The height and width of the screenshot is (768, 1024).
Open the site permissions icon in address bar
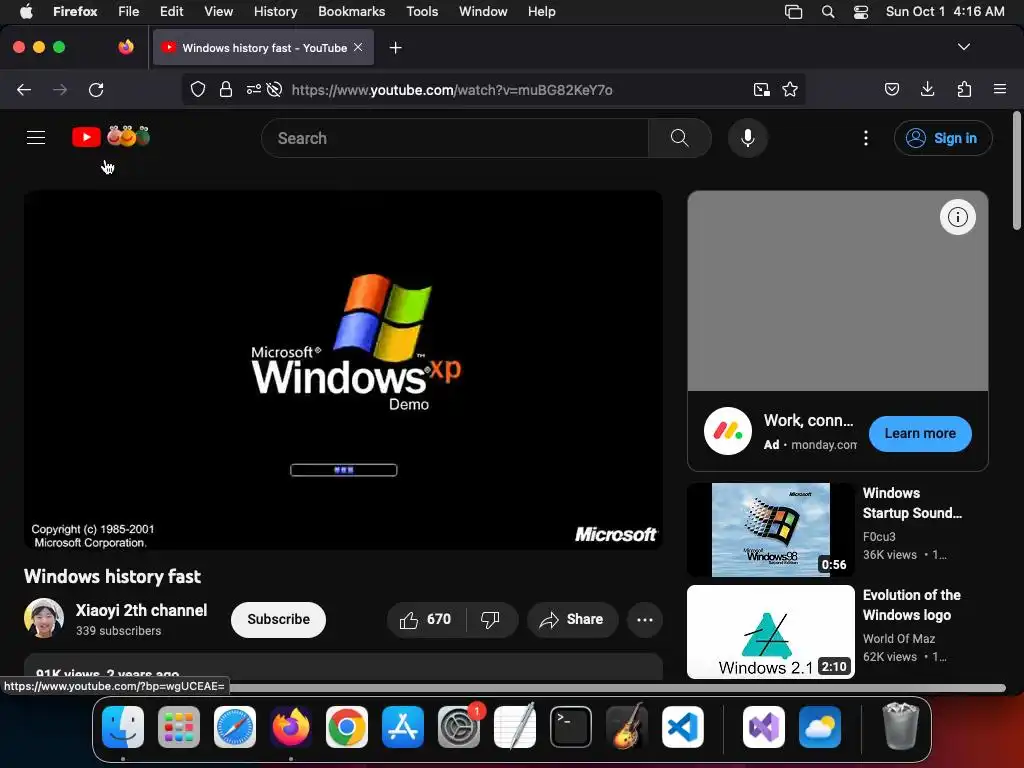click(253, 89)
